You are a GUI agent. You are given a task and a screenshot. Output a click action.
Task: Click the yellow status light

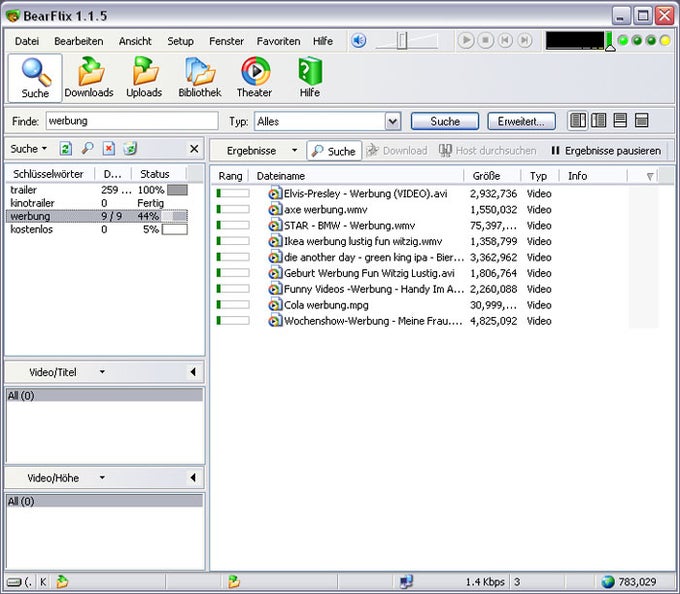coord(665,41)
